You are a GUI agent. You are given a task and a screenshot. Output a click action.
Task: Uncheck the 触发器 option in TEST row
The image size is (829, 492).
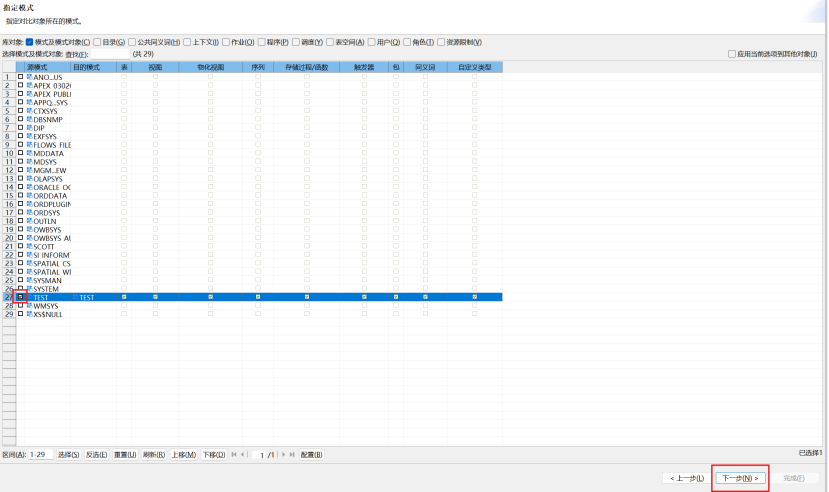(x=364, y=297)
